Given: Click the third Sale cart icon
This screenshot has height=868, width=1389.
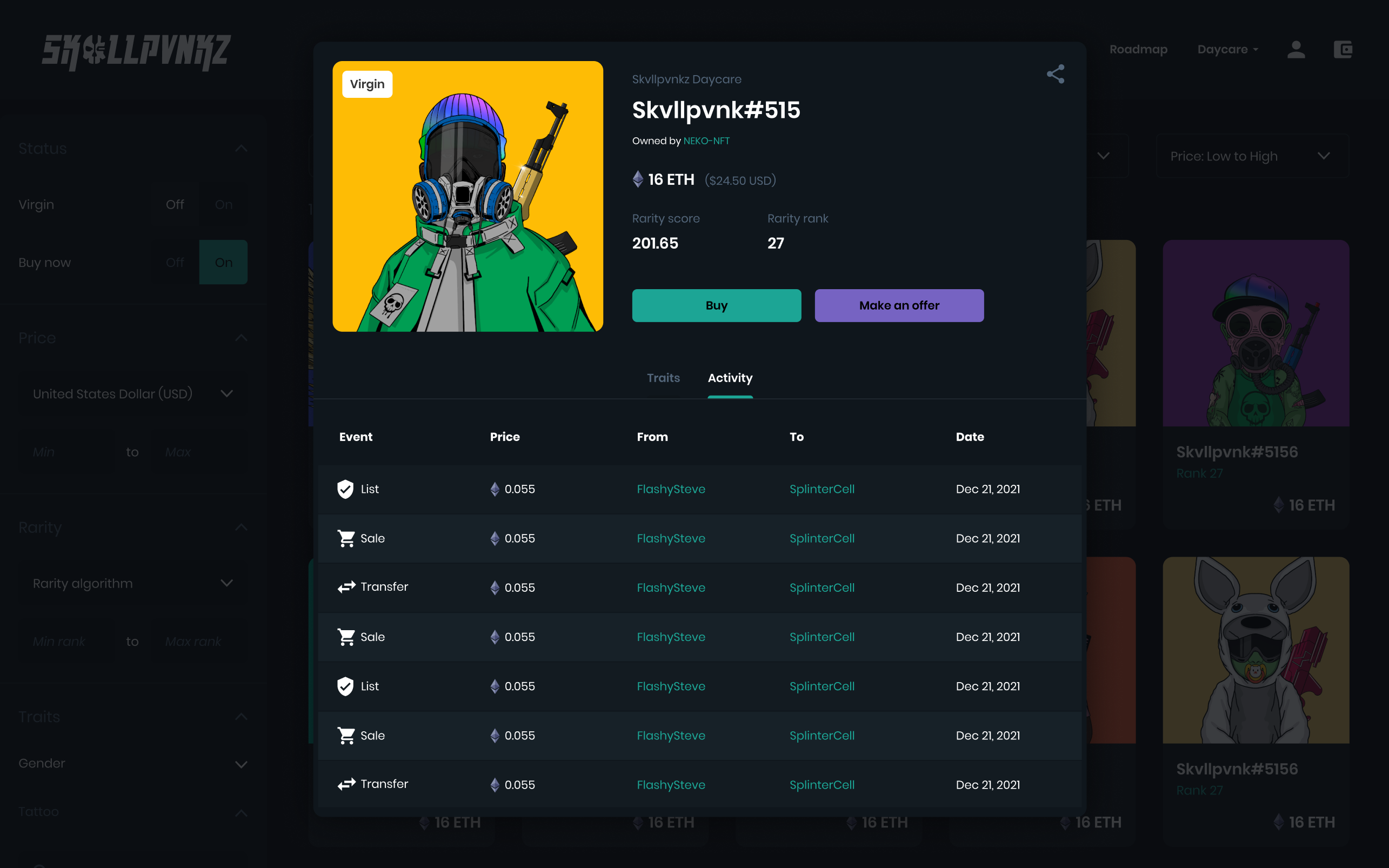Looking at the screenshot, I should click(x=346, y=736).
